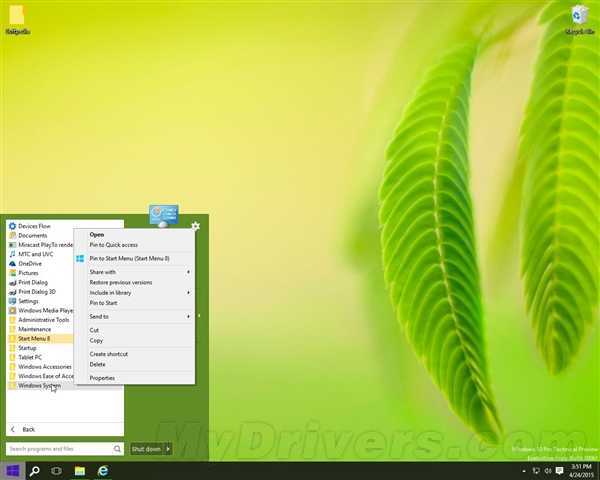Click the user account picture tile

coord(164,215)
